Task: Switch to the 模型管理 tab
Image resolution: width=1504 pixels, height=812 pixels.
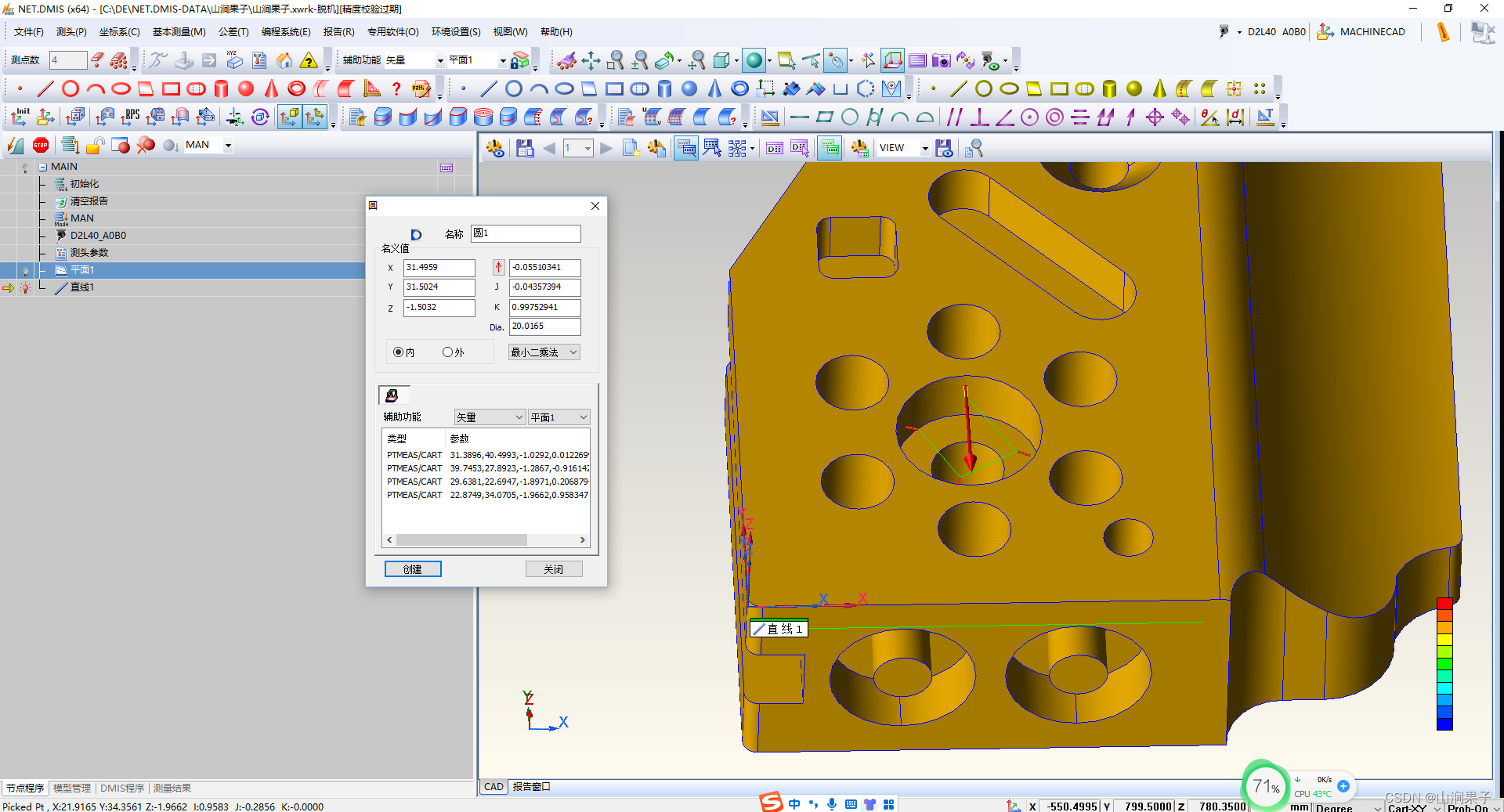Action: 72,789
